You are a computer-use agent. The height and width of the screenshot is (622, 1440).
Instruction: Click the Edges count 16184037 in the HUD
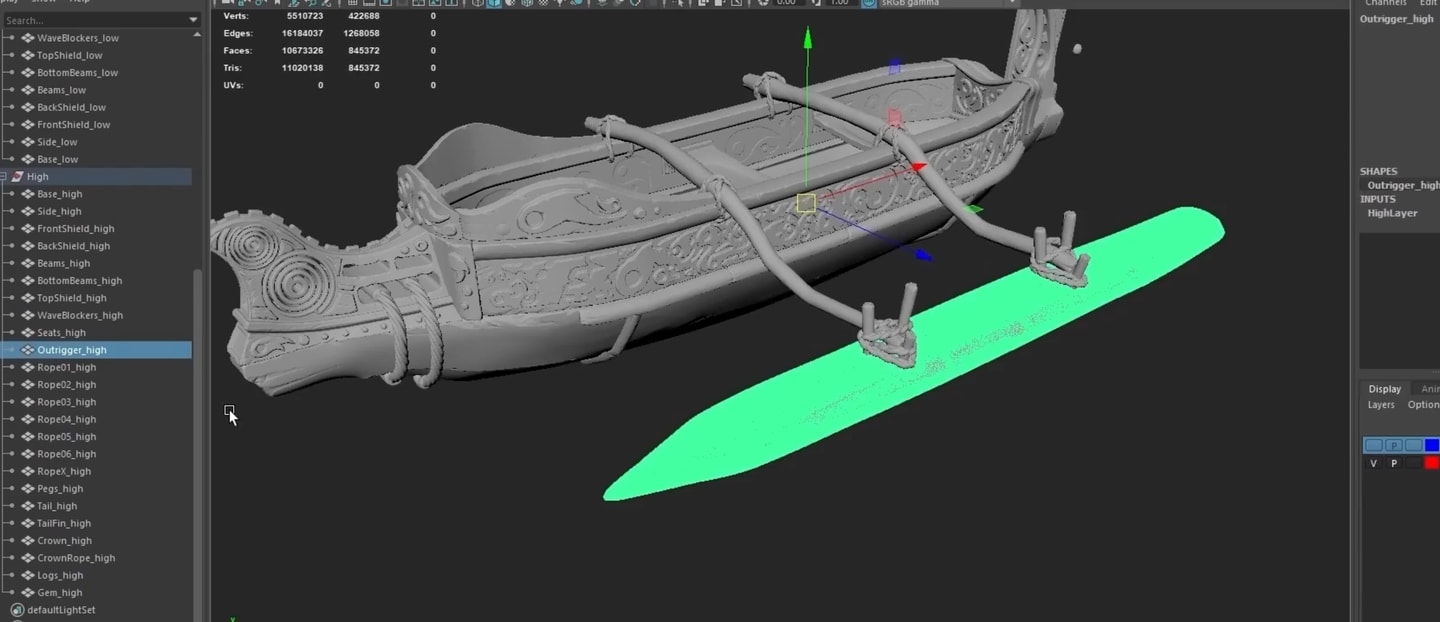(x=302, y=33)
